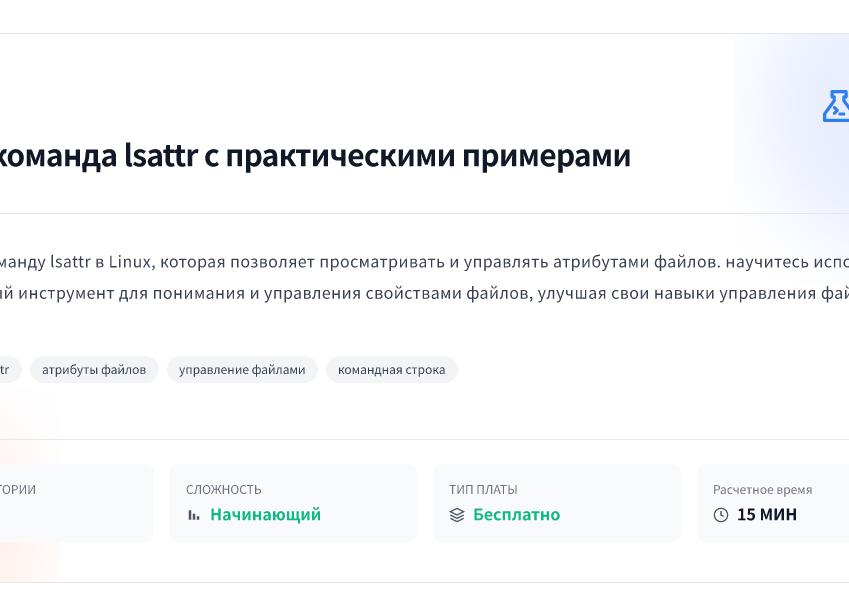Open the tag управление файлами
849x616 pixels.
[241, 369]
